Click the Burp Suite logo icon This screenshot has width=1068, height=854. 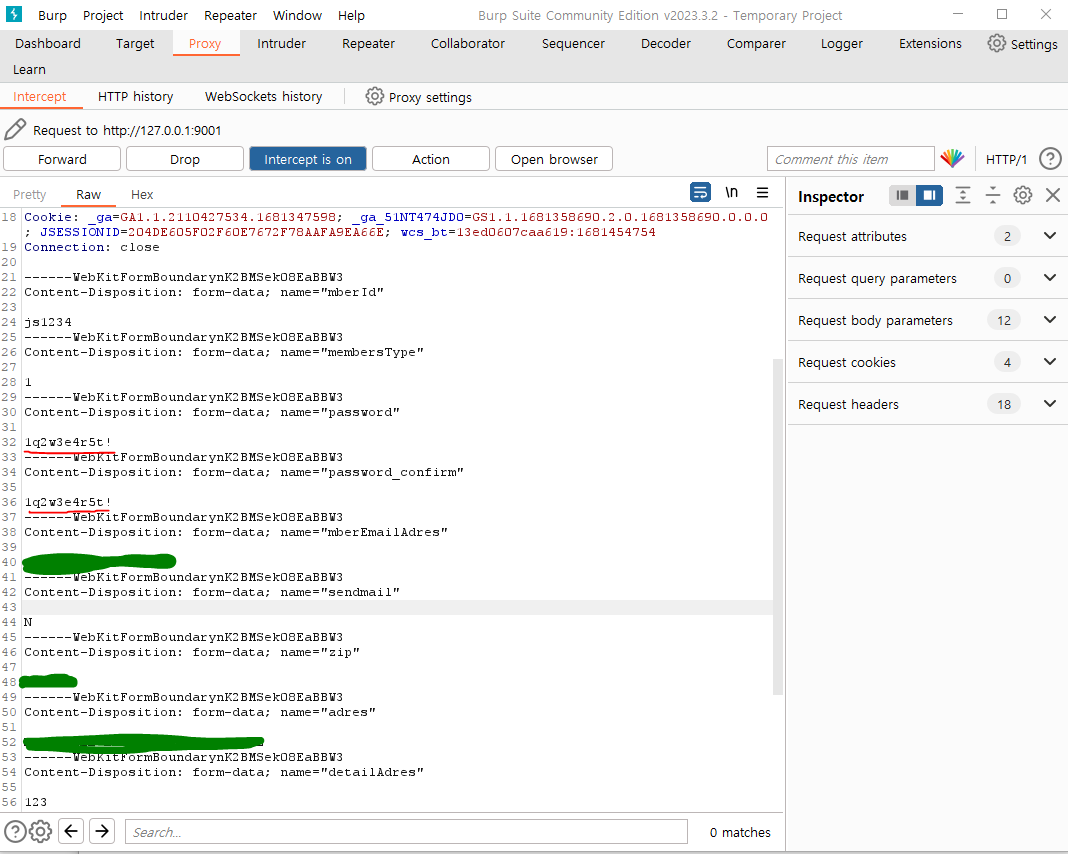[x=14, y=14]
